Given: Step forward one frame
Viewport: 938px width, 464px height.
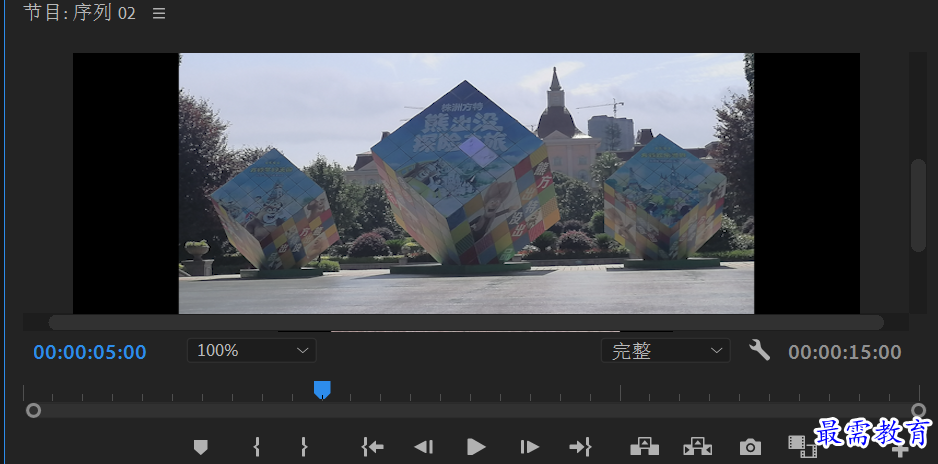Looking at the screenshot, I should (529, 447).
